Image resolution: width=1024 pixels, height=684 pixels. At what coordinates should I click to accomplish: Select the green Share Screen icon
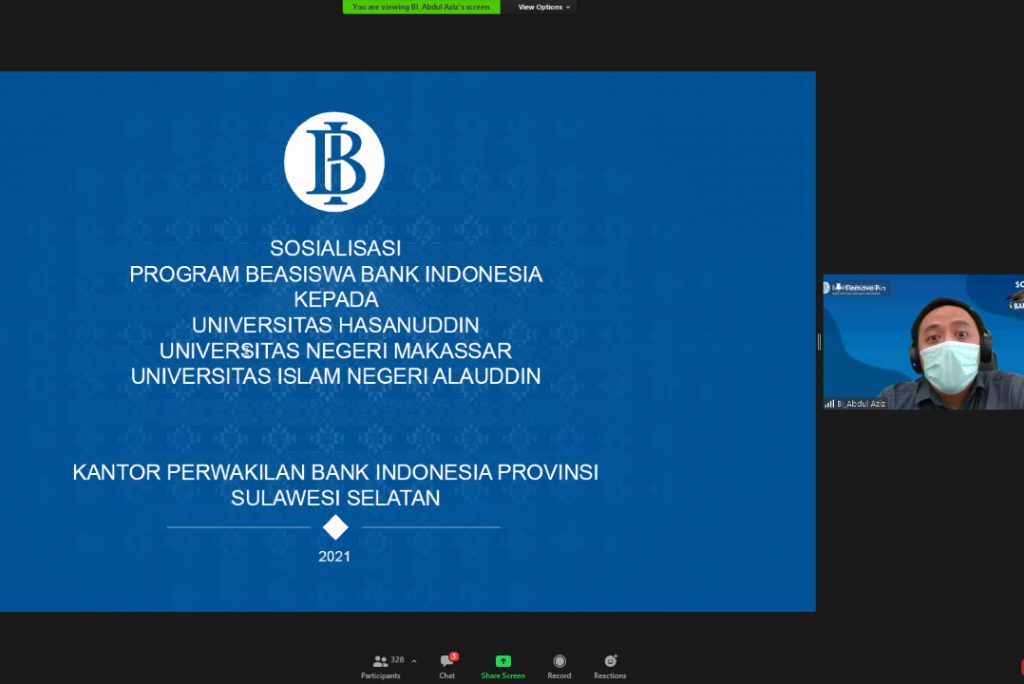tap(502, 660)
